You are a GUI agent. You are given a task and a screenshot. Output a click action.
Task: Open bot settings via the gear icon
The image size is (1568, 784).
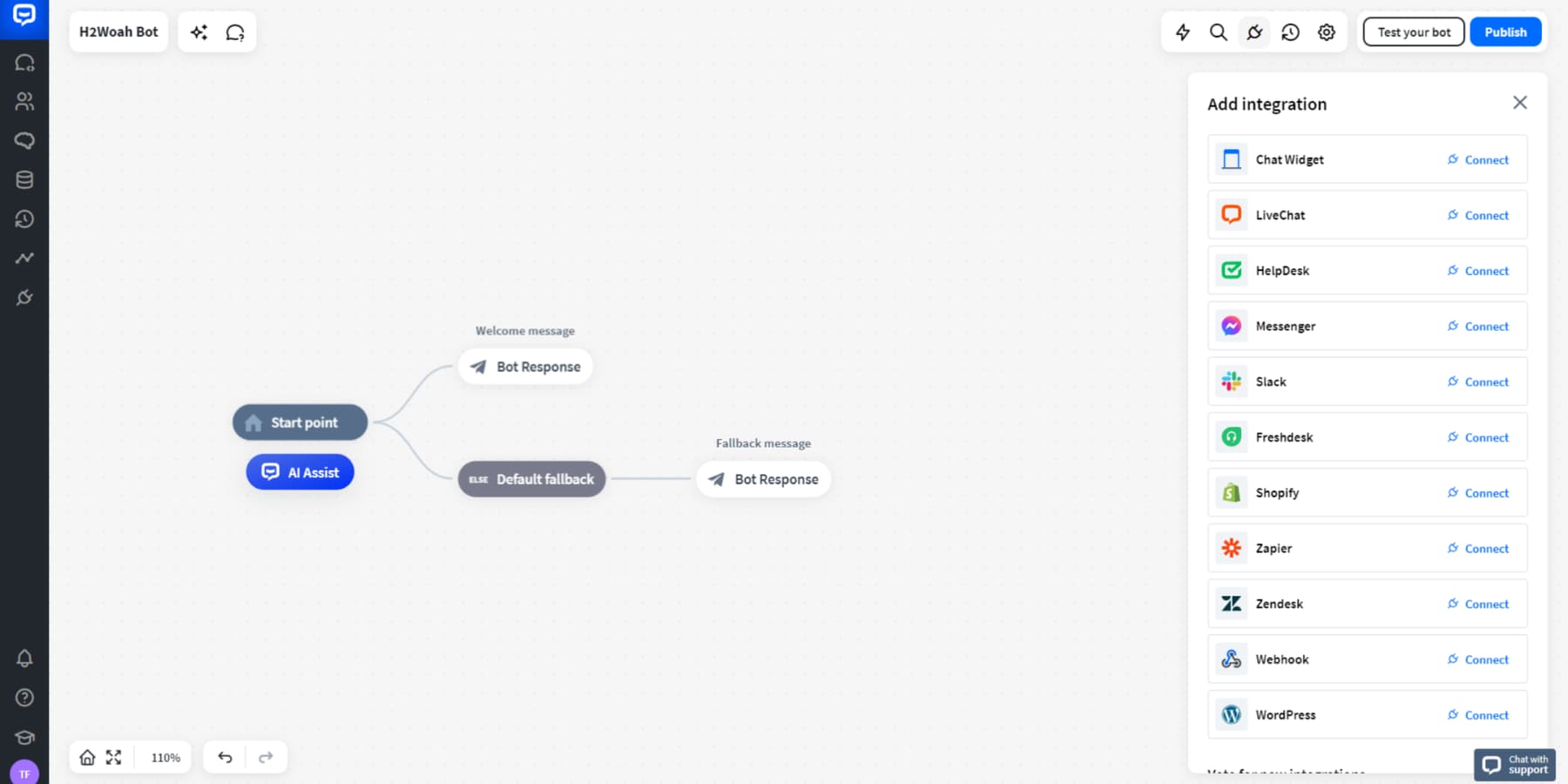tap(1326, 31)
